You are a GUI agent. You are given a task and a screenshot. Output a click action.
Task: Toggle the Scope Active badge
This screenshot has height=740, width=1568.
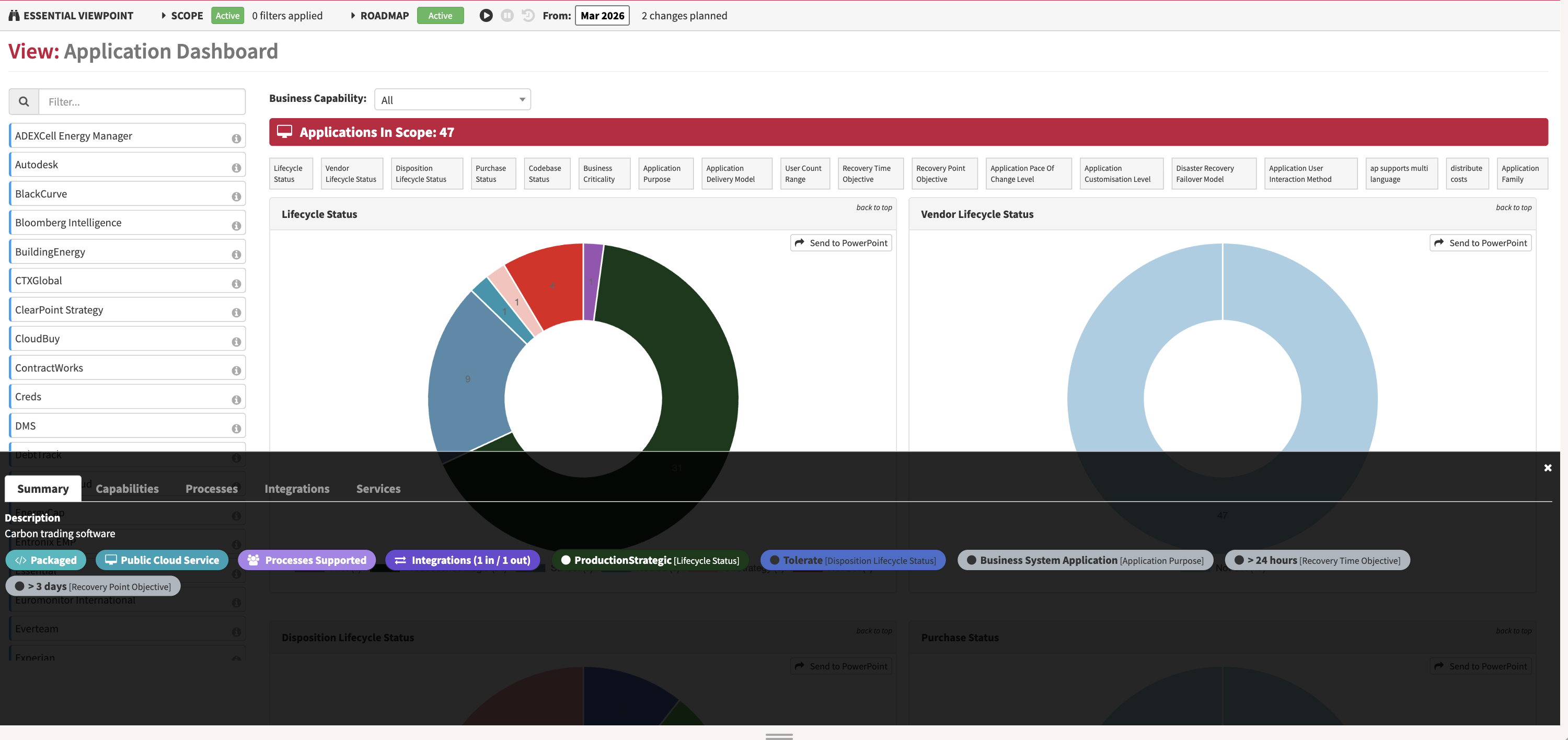pyautogui.click(x=227, y=16)
